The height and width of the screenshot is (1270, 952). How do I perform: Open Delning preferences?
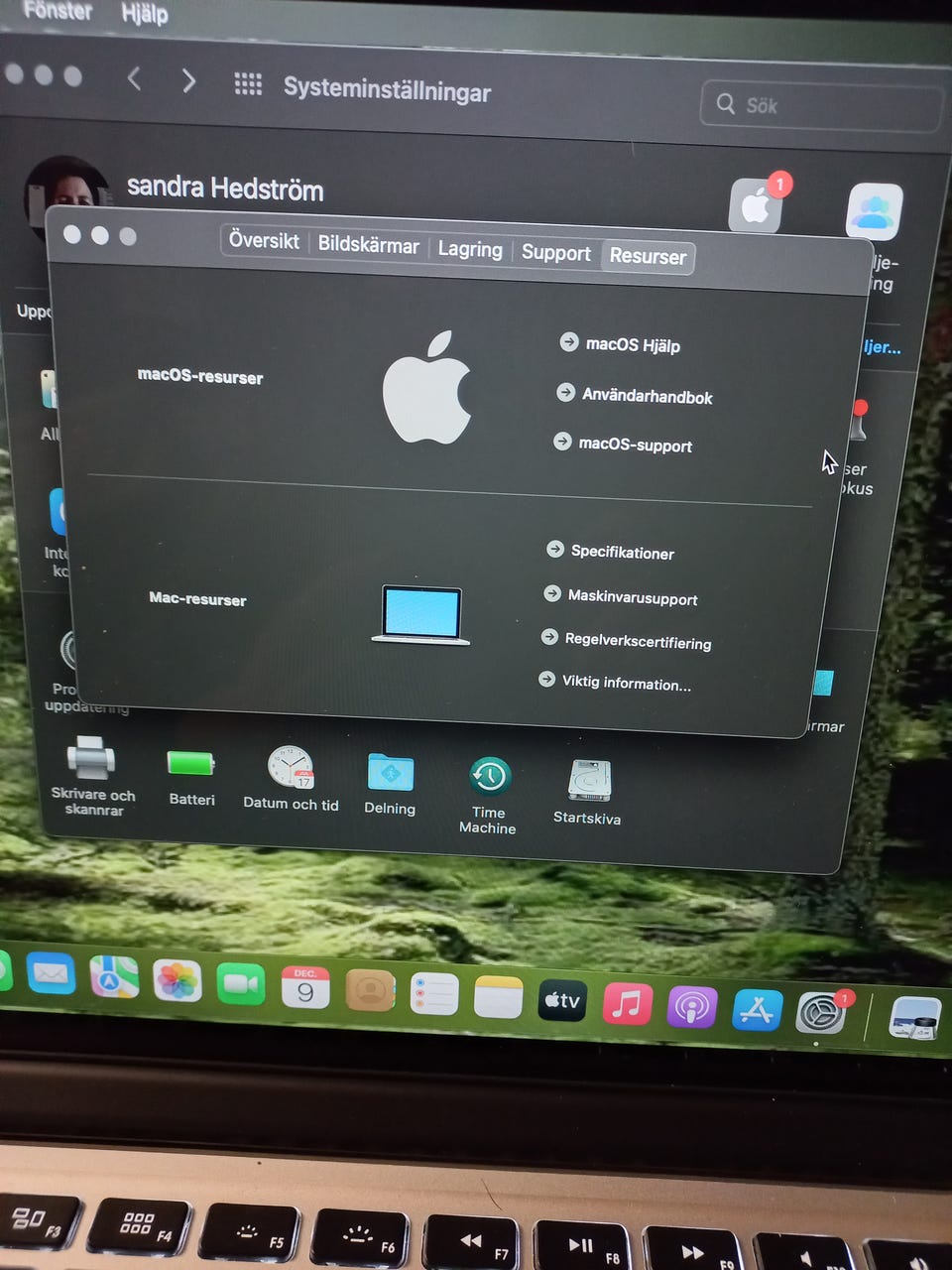(390, 784)
